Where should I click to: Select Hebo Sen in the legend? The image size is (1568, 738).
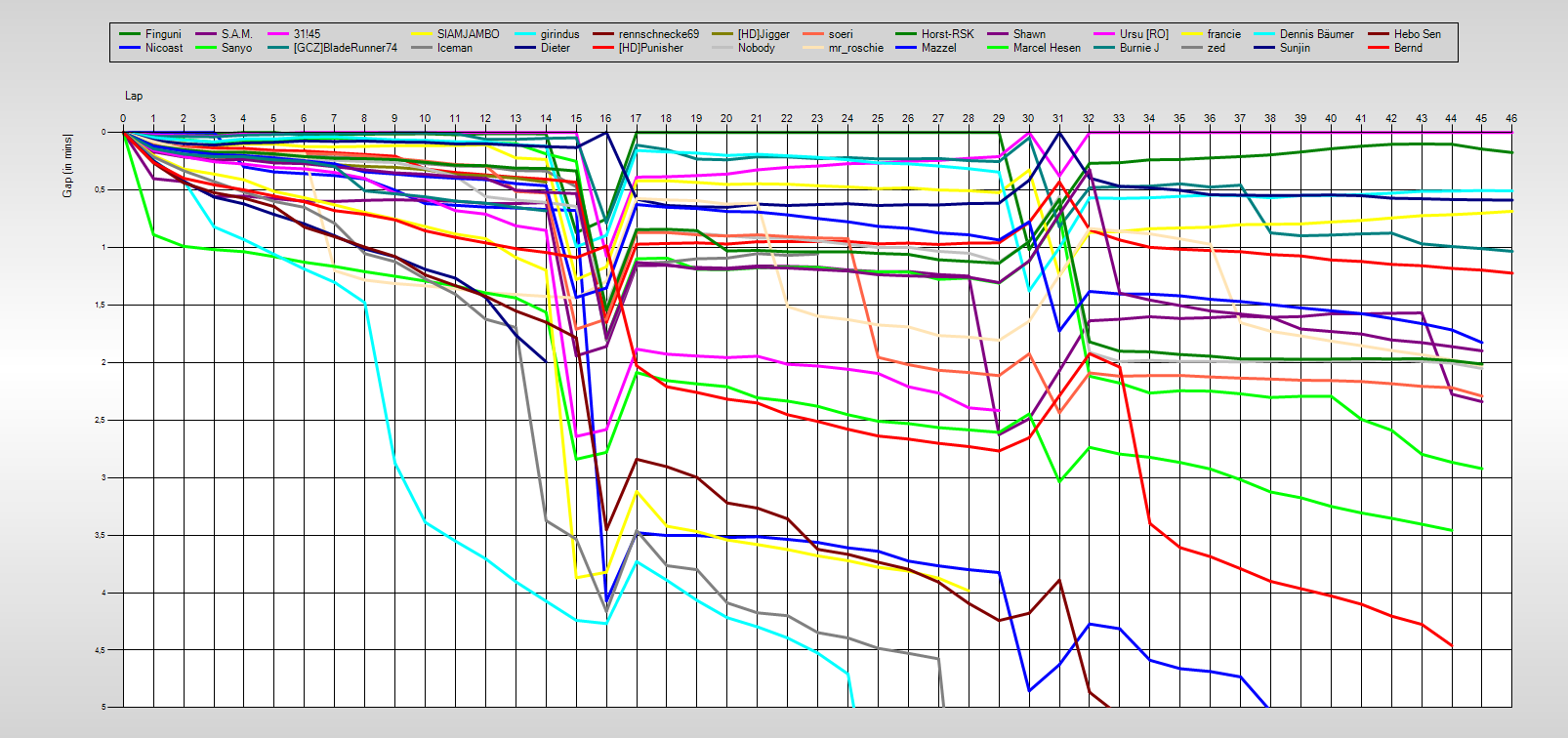pyautogui.click(x=1416, y=34)
